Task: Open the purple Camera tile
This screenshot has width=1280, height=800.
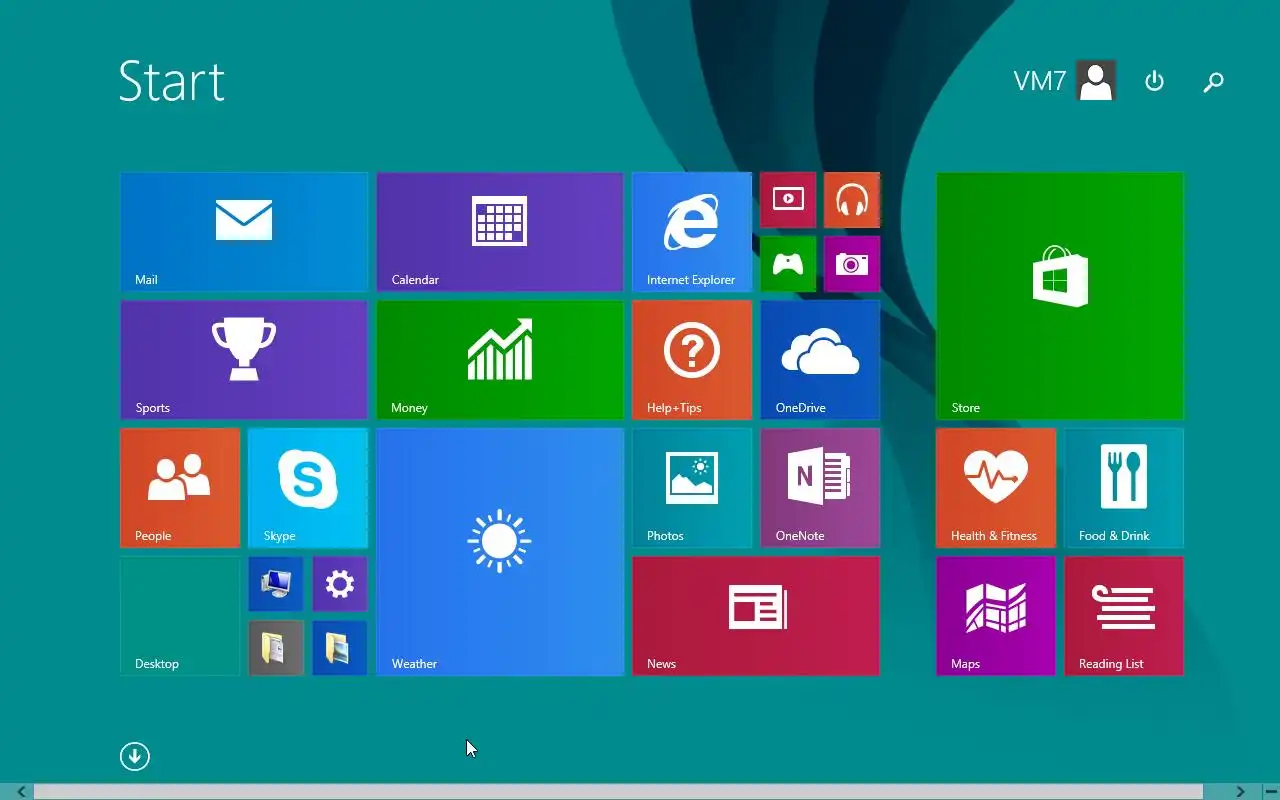Action: (852, 264)
